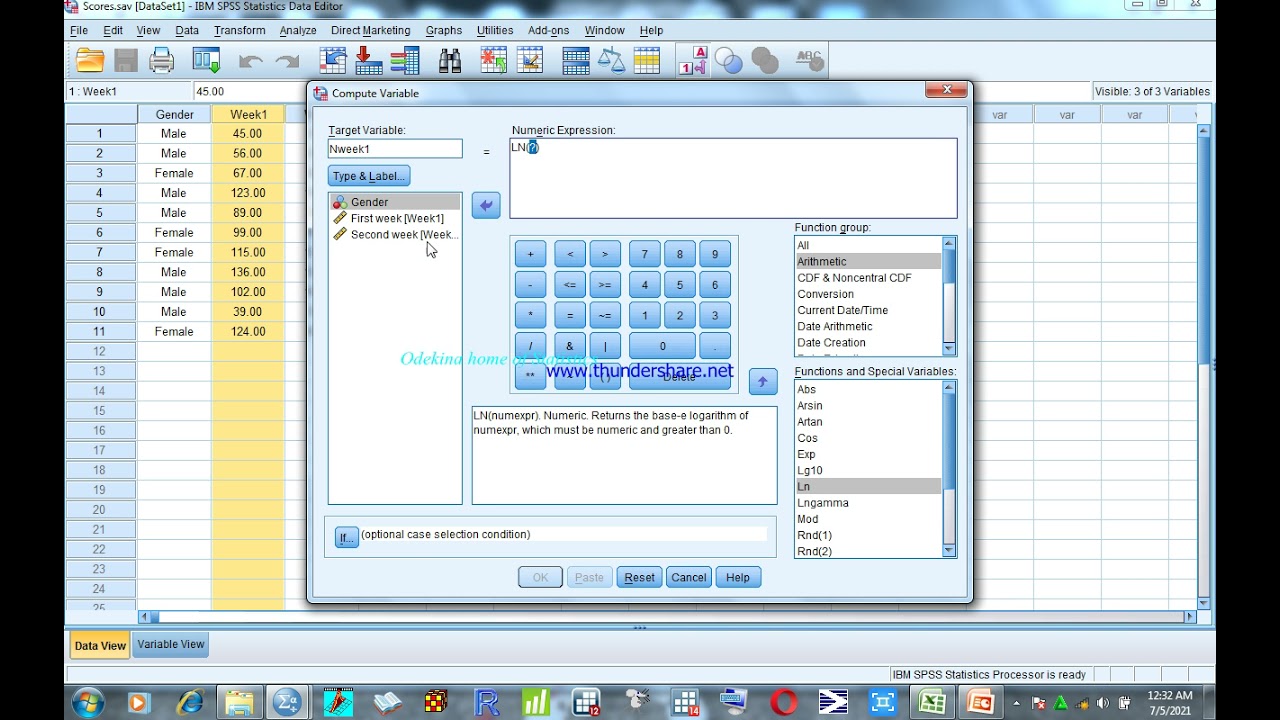Click the Split File toolbar icon
The width and height of the screenshot is (1280, 720).
tap(576, 61)
